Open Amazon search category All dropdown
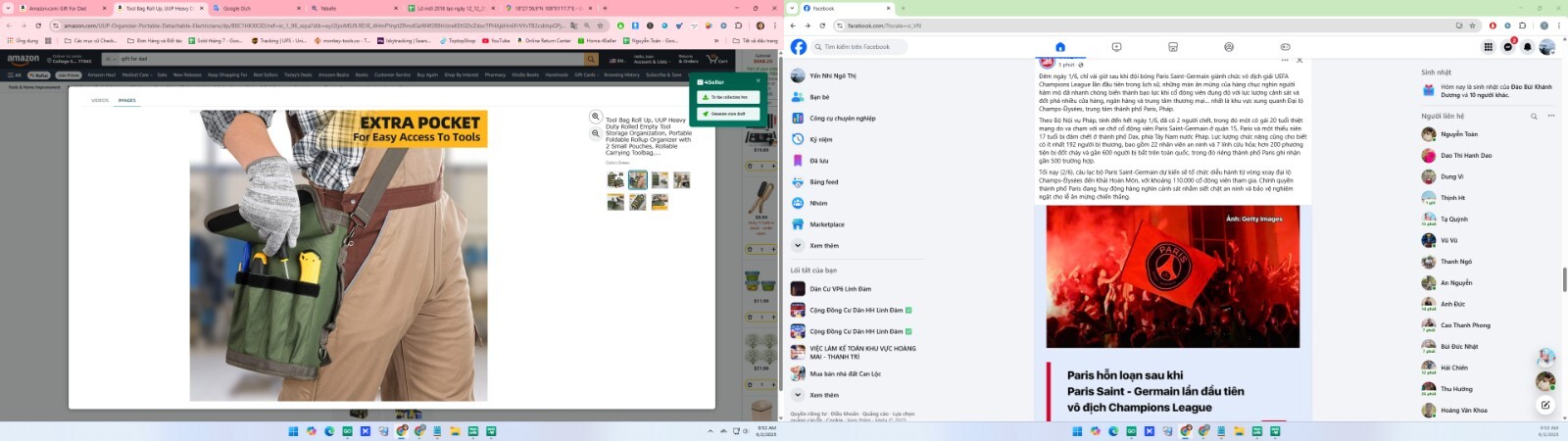This screenshot has width=1568, height=441. coord(109,60)
